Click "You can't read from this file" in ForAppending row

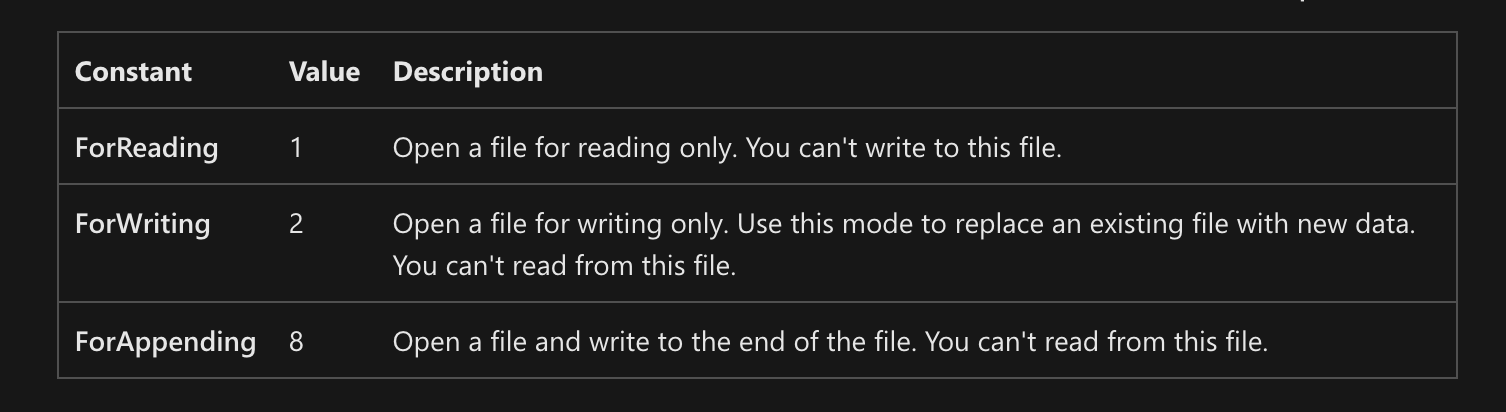(1096, 342)
